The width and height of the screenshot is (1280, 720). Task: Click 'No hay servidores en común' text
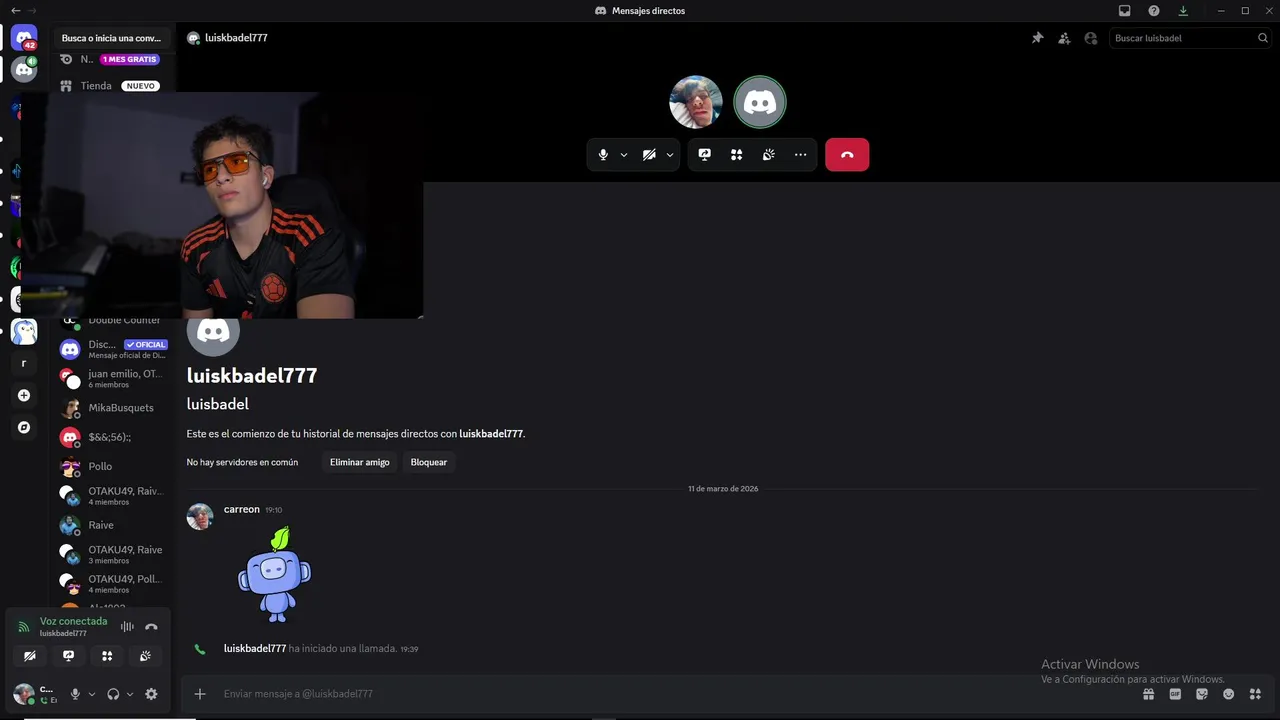click(x=242, y=462)
